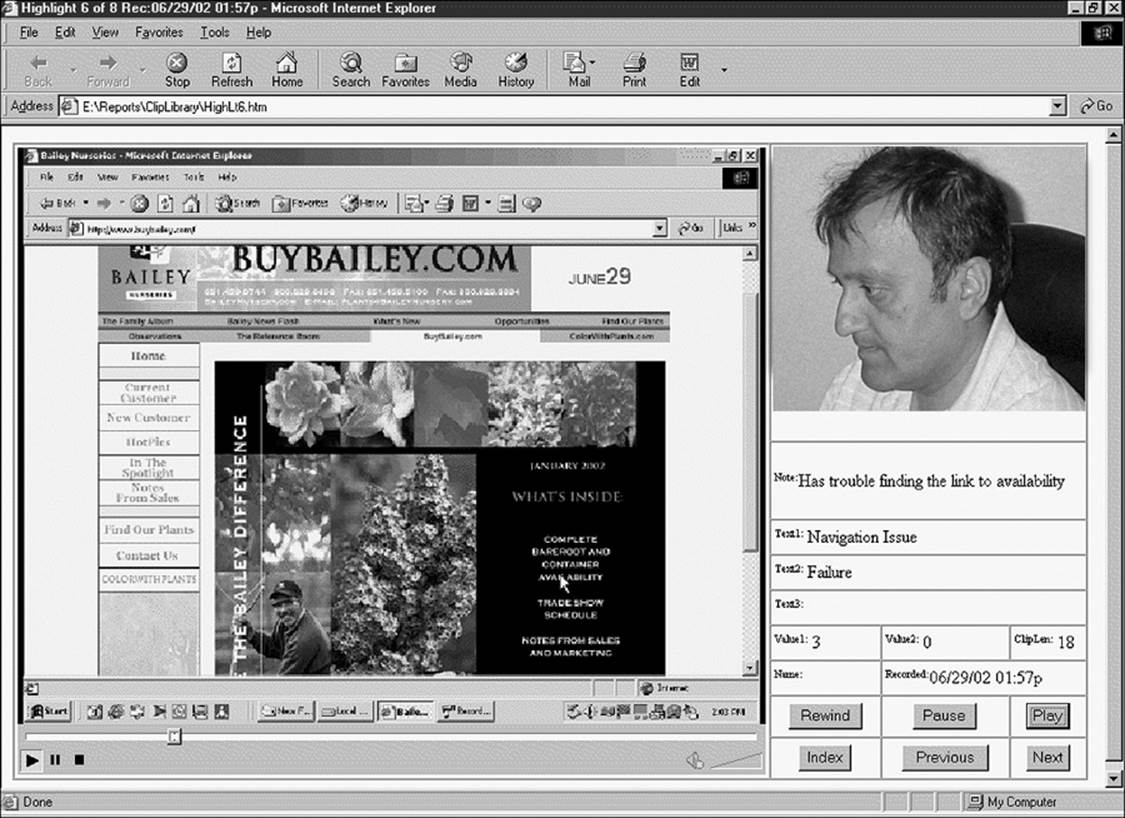Click the 'Done' status bar text
Image resolution: width=1125 pixels, height=818 pixels.
(37, 801)
